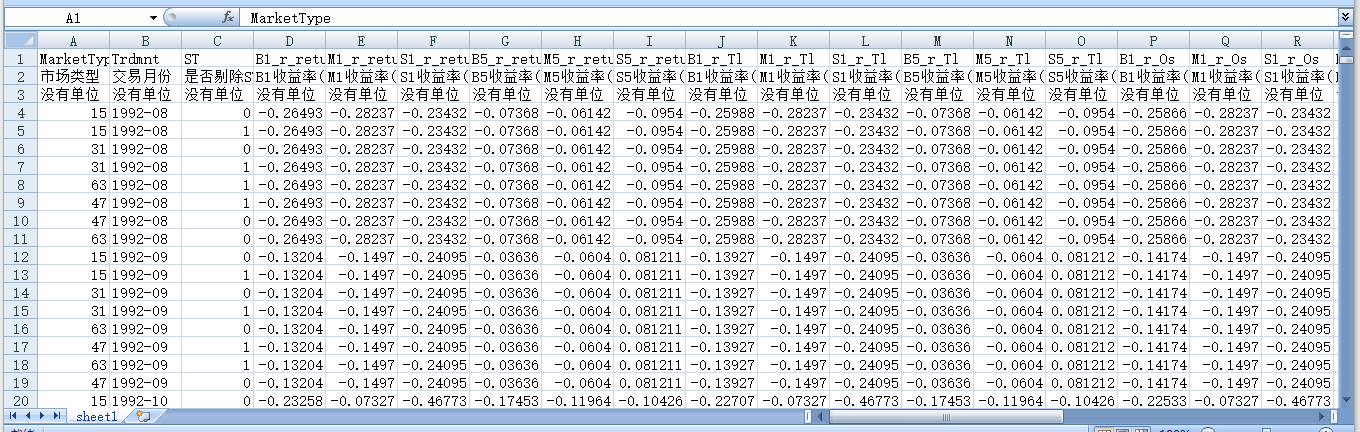The width and height of the screenshot is (1360, 432).
Task: Click cell O12 containing 0.081212 in row 12
Action: (1081, 256)
